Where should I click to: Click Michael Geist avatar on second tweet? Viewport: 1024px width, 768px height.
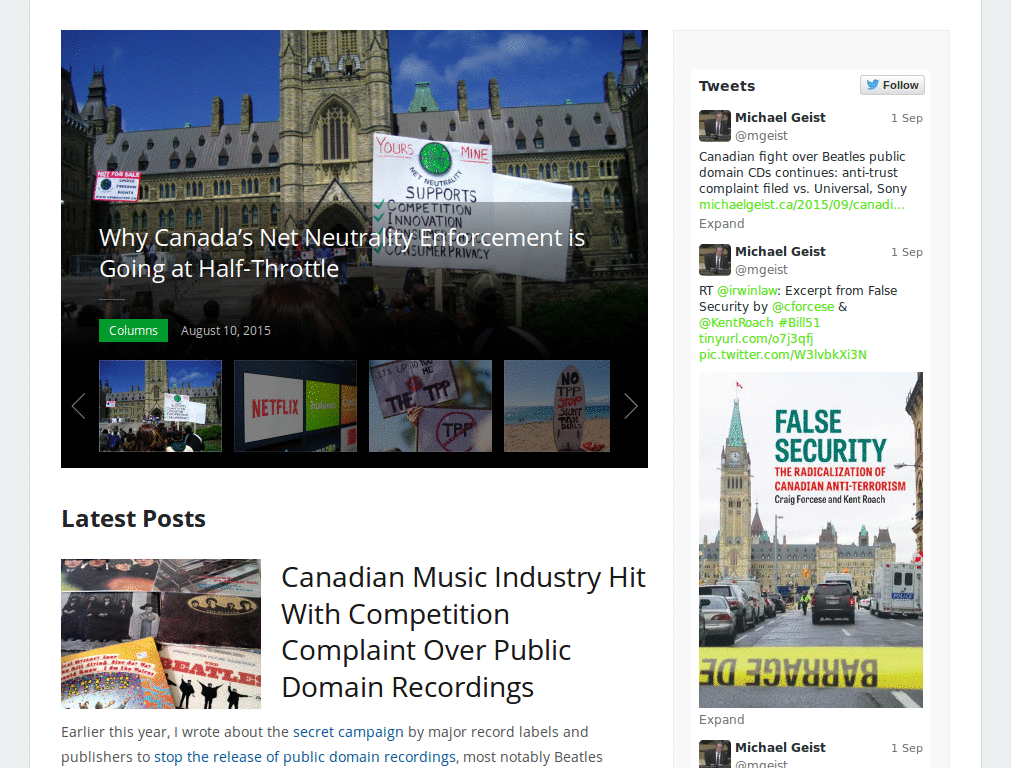(x=714, y=260)
